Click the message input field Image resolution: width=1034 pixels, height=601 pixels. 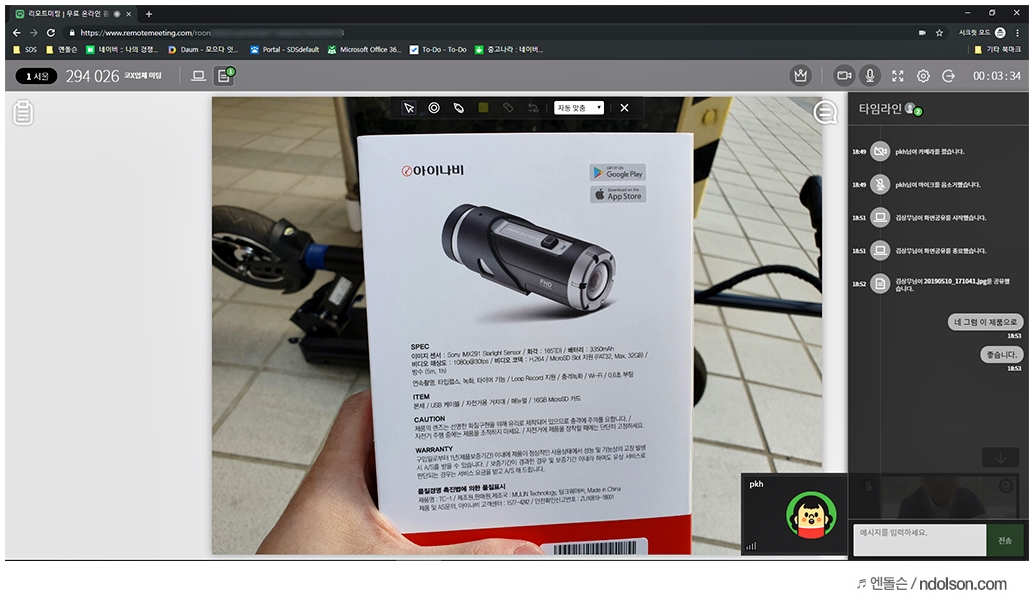pos(919,540)
